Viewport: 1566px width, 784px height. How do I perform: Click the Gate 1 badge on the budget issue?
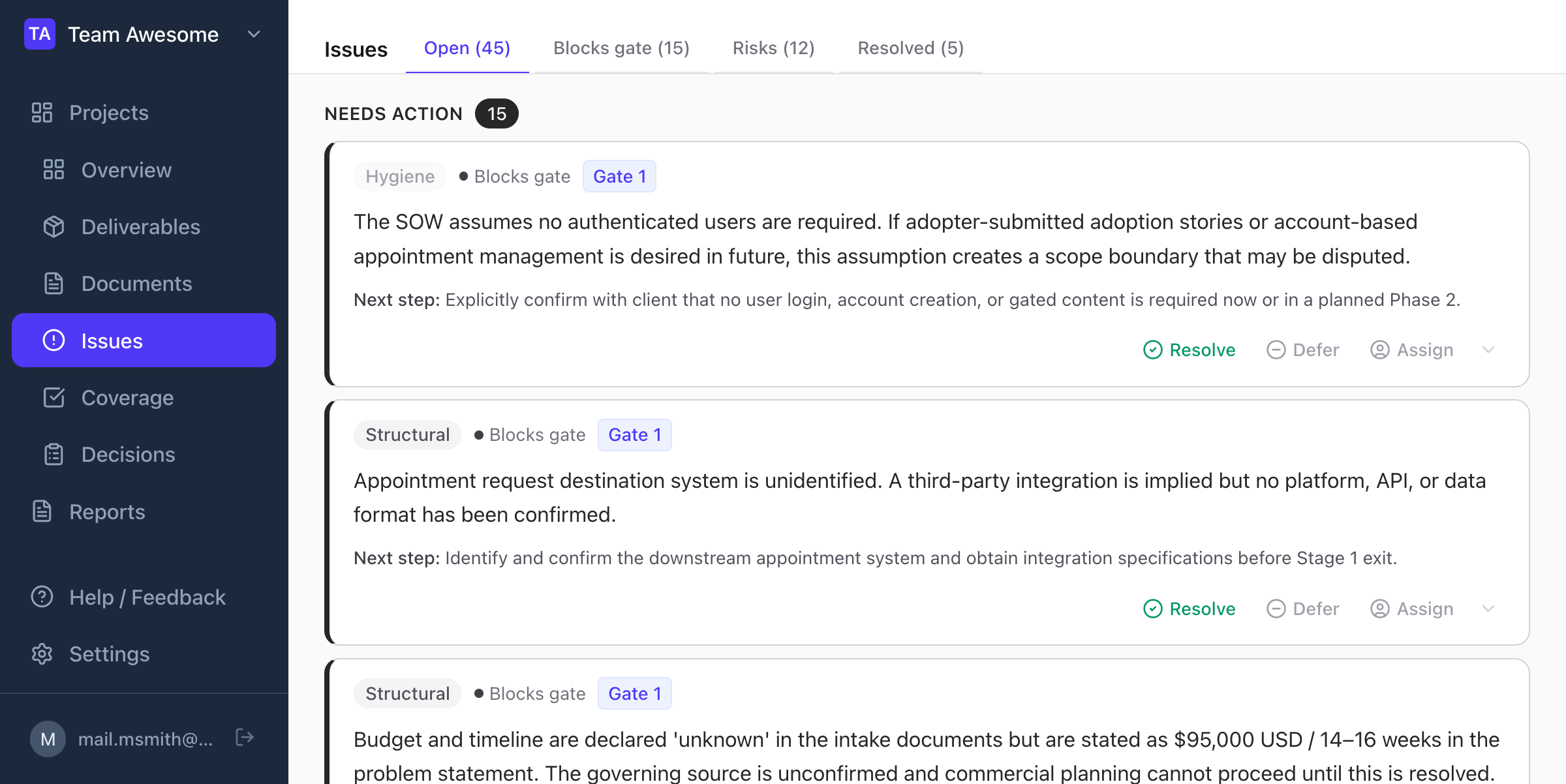point(634,693)
